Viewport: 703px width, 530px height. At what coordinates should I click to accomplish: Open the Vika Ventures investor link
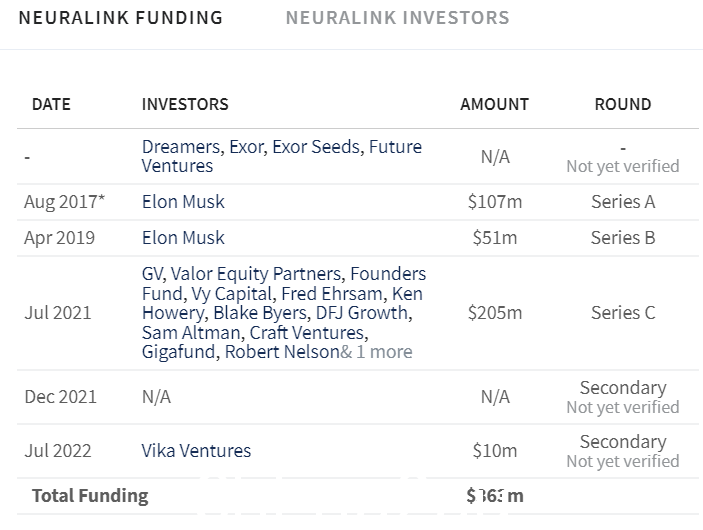(196, 451)
